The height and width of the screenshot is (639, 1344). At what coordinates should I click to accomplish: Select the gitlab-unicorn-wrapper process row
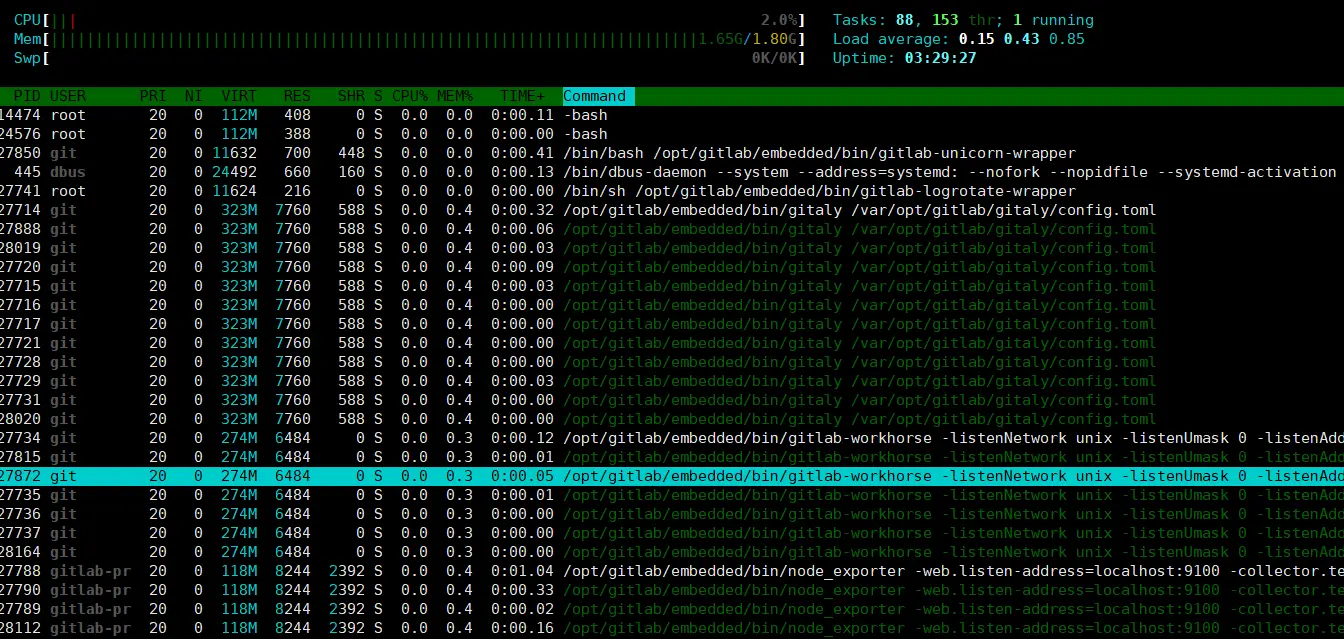[672, 153]
